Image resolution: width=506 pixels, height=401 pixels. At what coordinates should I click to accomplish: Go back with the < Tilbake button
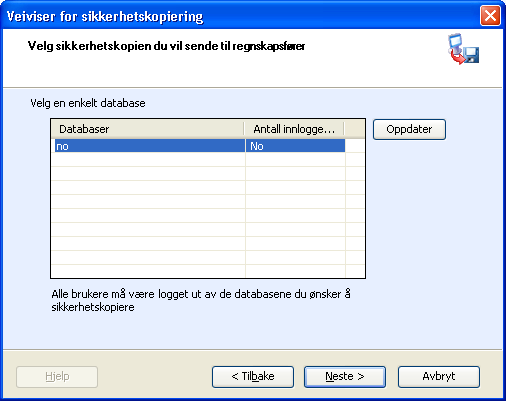click(253, 377)
